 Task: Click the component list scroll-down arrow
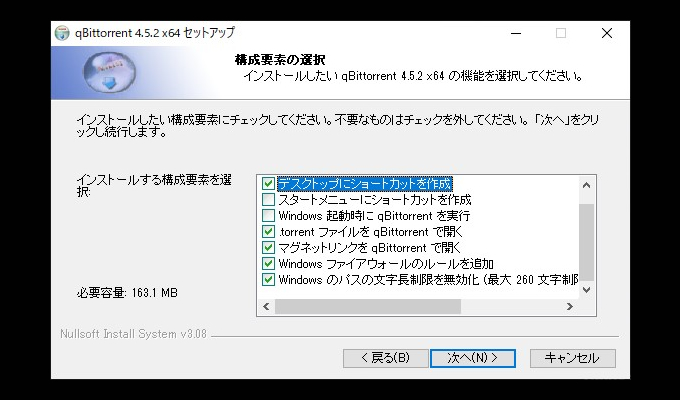point(587,290)
